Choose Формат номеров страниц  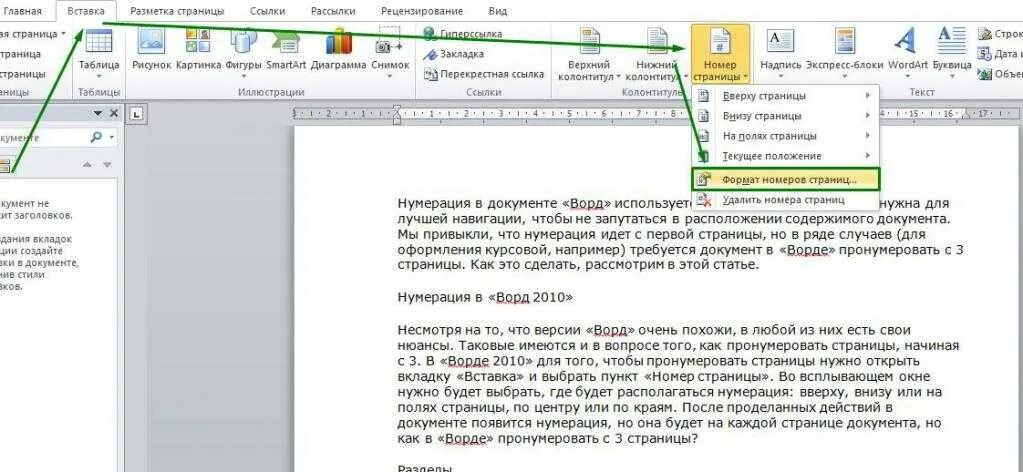[x=786, y=179]
